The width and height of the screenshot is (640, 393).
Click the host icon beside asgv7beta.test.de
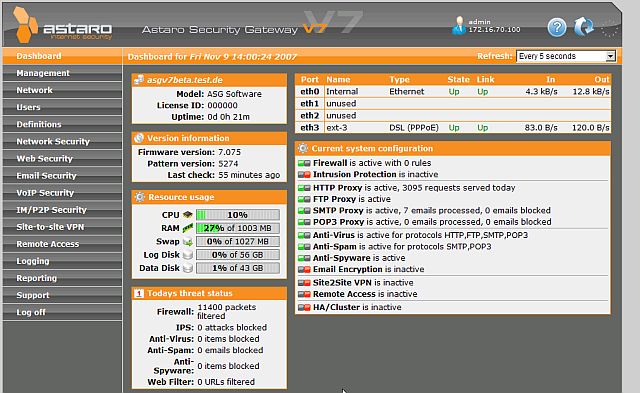139,80
